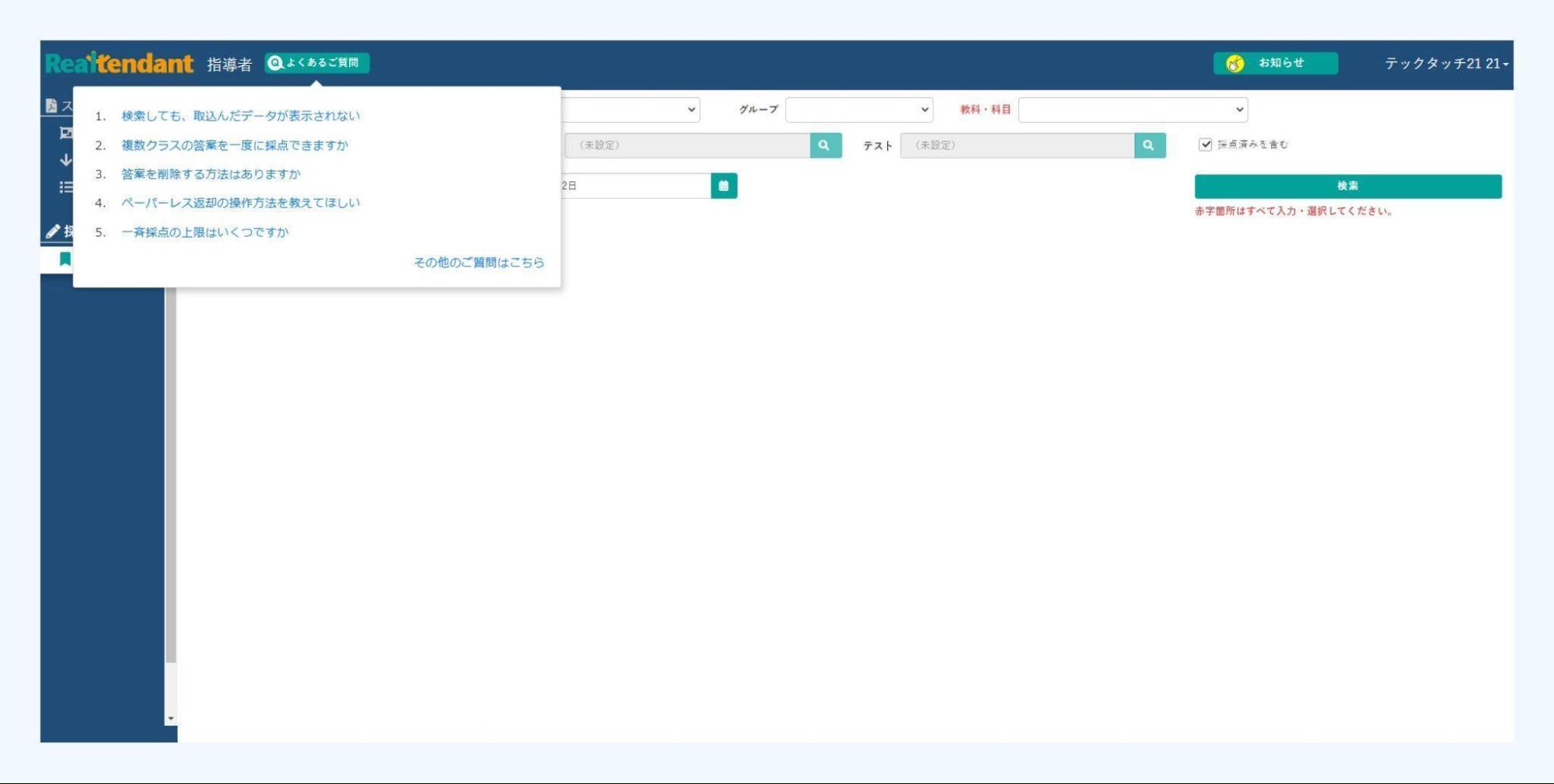The width and height of the screenshot is (1554, 784).
Task: Click the テスト (未設定) input field
Action: (1017, 145)
